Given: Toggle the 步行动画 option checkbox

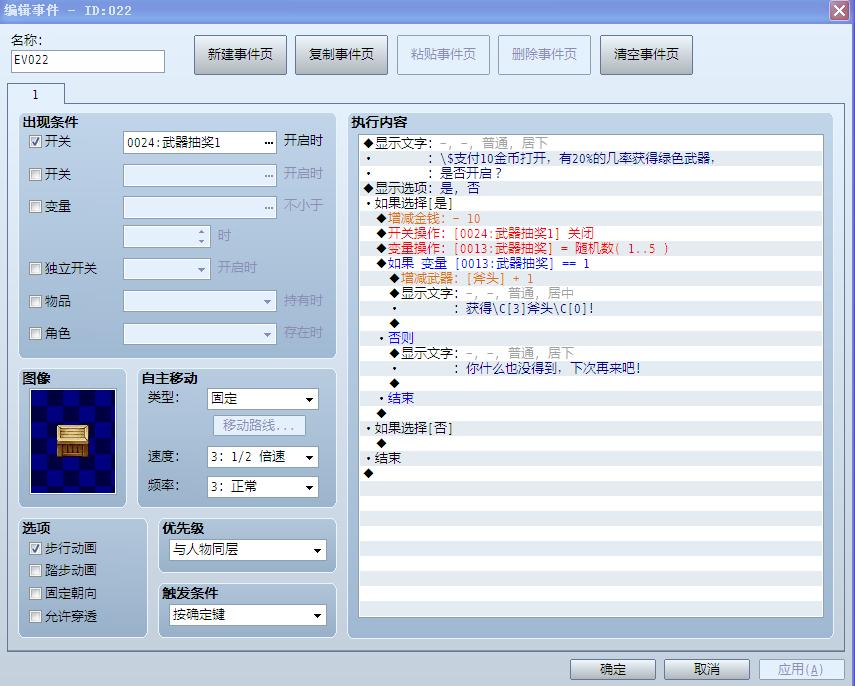Looking at the screenshot, I should 35,548.
